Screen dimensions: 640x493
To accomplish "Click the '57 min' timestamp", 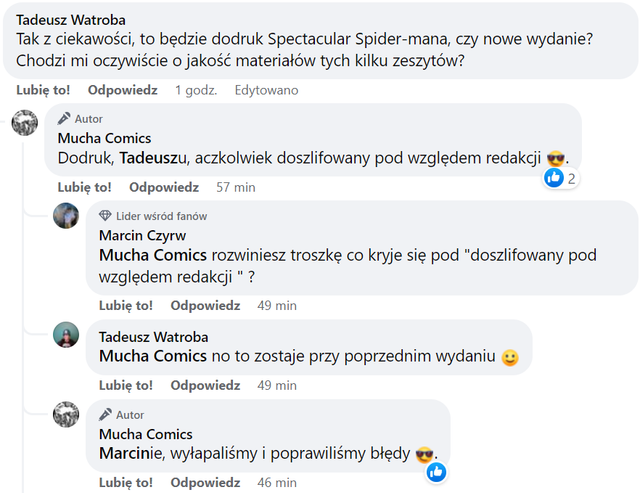I will 236,187.
